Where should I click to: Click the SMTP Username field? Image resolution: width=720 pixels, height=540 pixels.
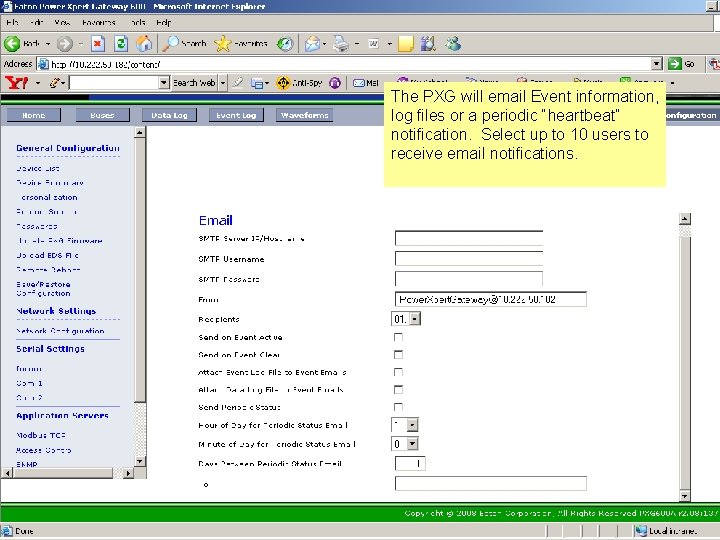[x=468, y=259]
